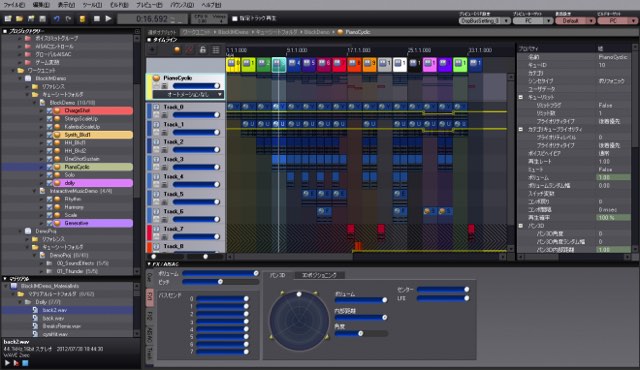The image size is (640, 370).
Task: Click the Track_7 type icon
Action: coord(157,229)
